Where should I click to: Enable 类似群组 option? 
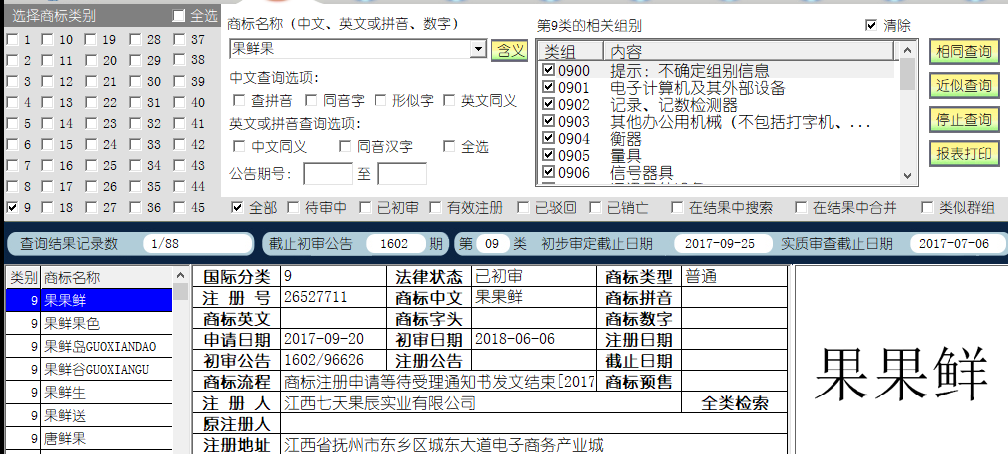pyautogui.click(x=927, y=208)
